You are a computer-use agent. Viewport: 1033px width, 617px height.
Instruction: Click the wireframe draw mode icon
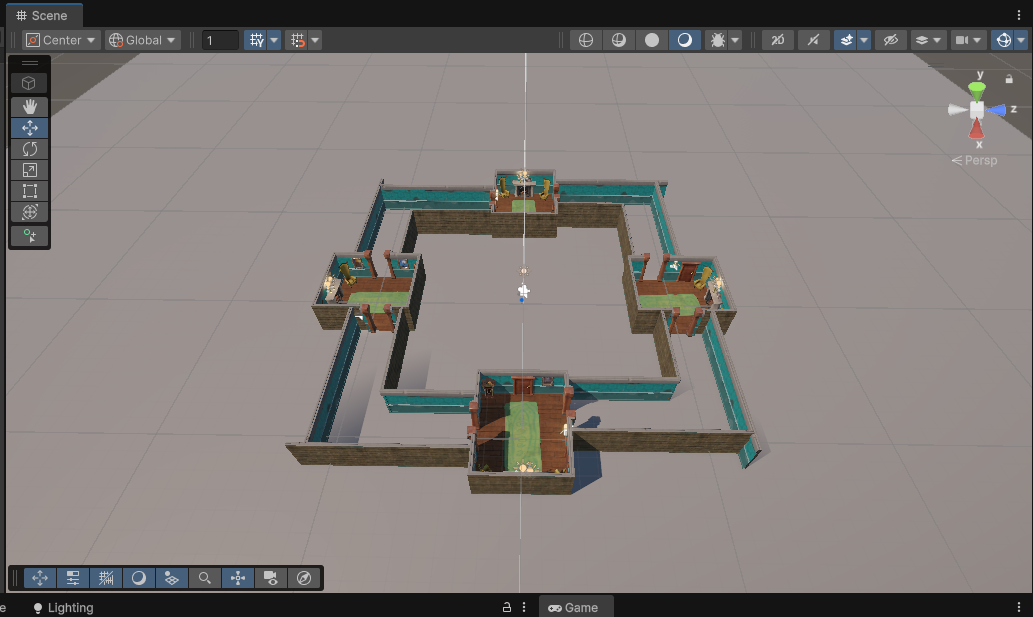(586, 40)
